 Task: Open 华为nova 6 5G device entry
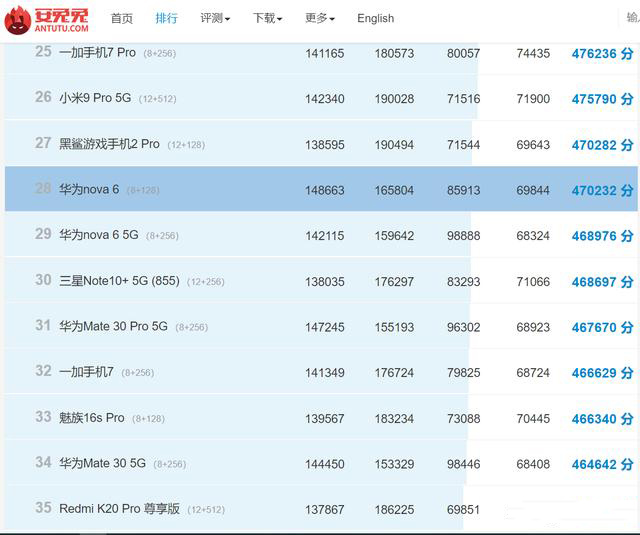[x=99, y=235]
